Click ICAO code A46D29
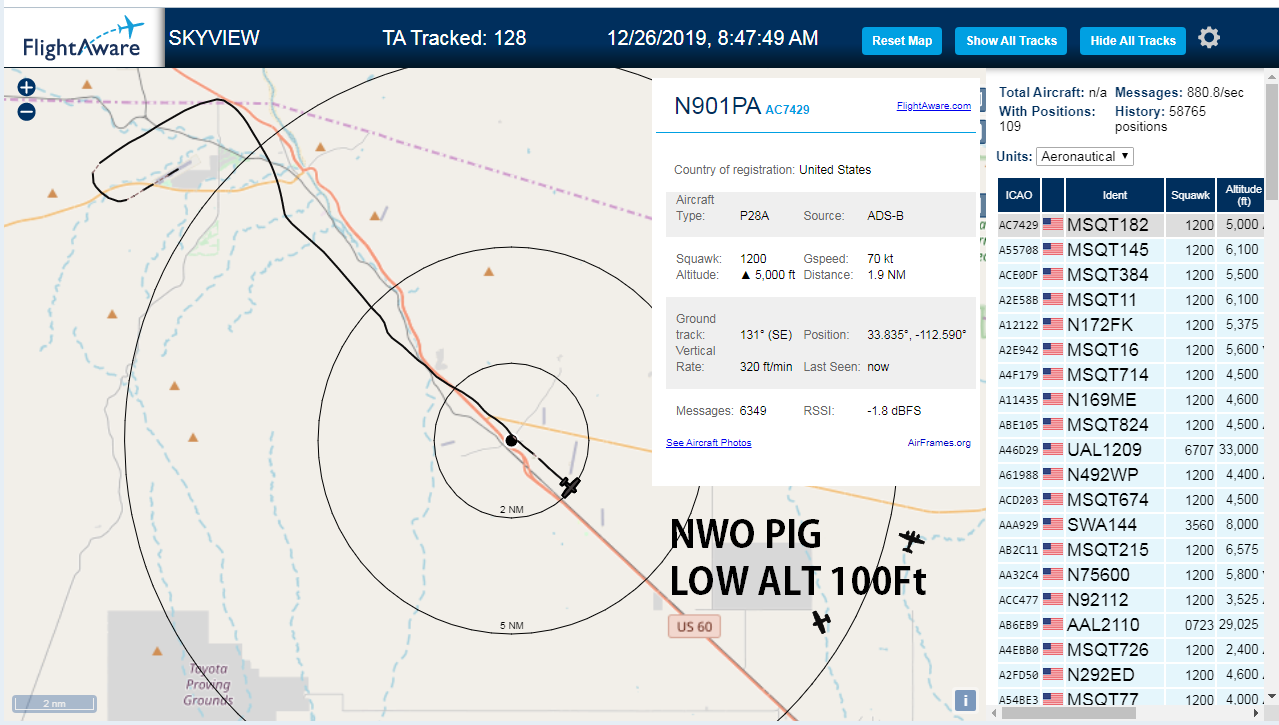 (1019, 449)
